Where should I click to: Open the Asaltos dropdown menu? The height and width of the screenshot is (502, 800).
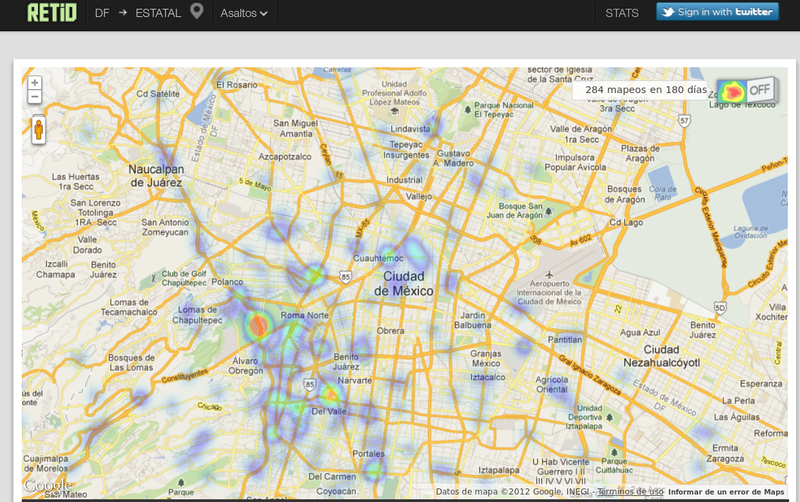pyautogui.click(x=244, y=13)
